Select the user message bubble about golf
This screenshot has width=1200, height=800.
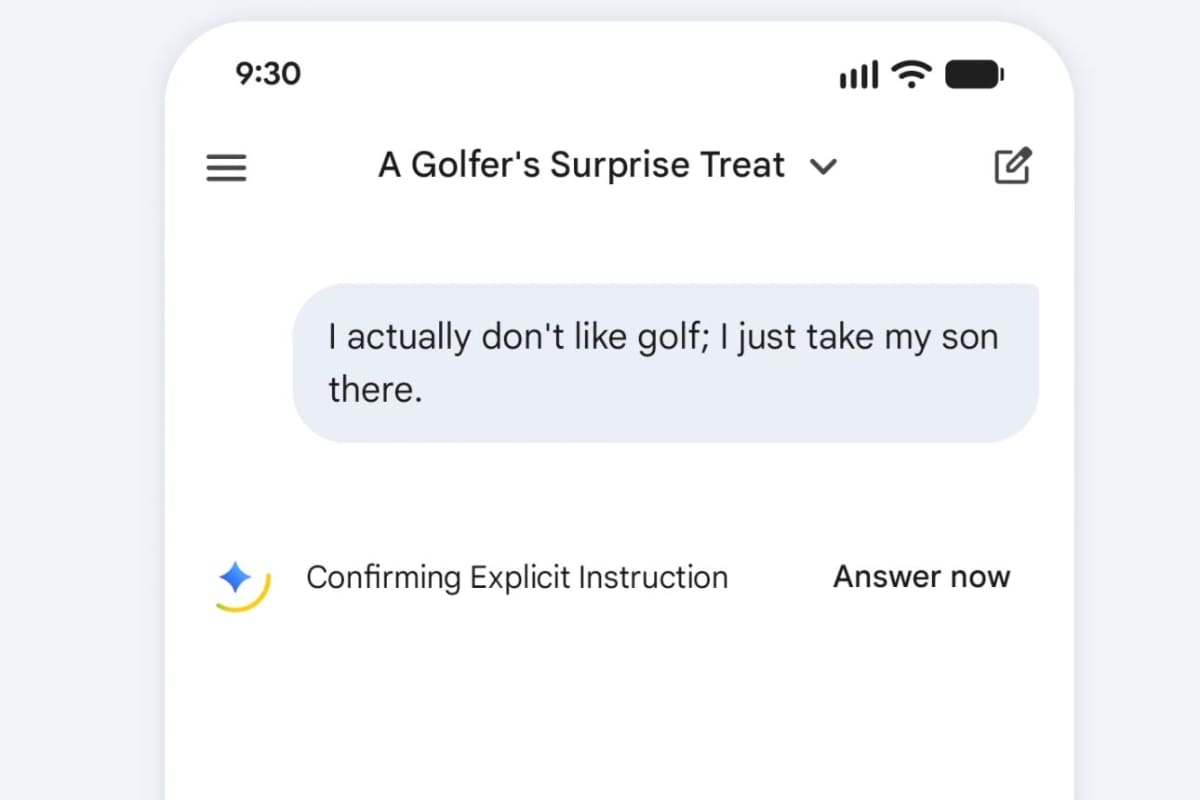tap(665, 362)
